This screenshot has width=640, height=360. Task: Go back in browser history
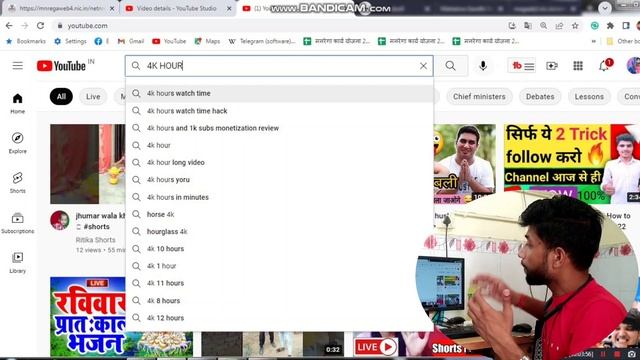pos(9,26)
